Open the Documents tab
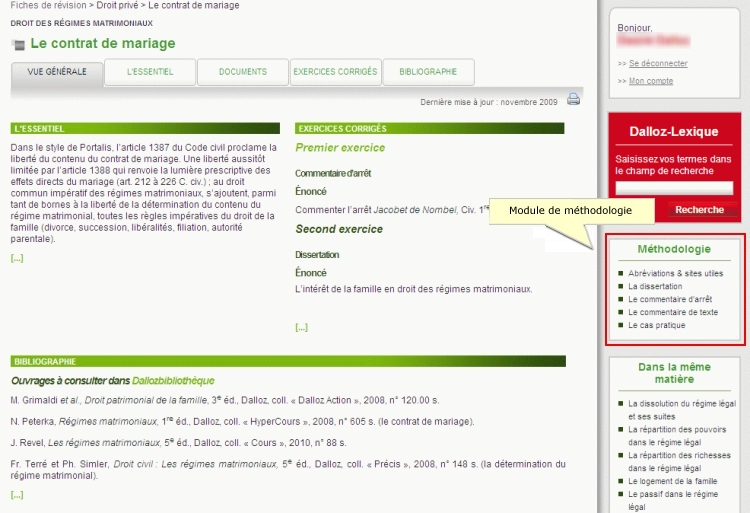This screenshot has width=750, height=513. coord(243,72)
